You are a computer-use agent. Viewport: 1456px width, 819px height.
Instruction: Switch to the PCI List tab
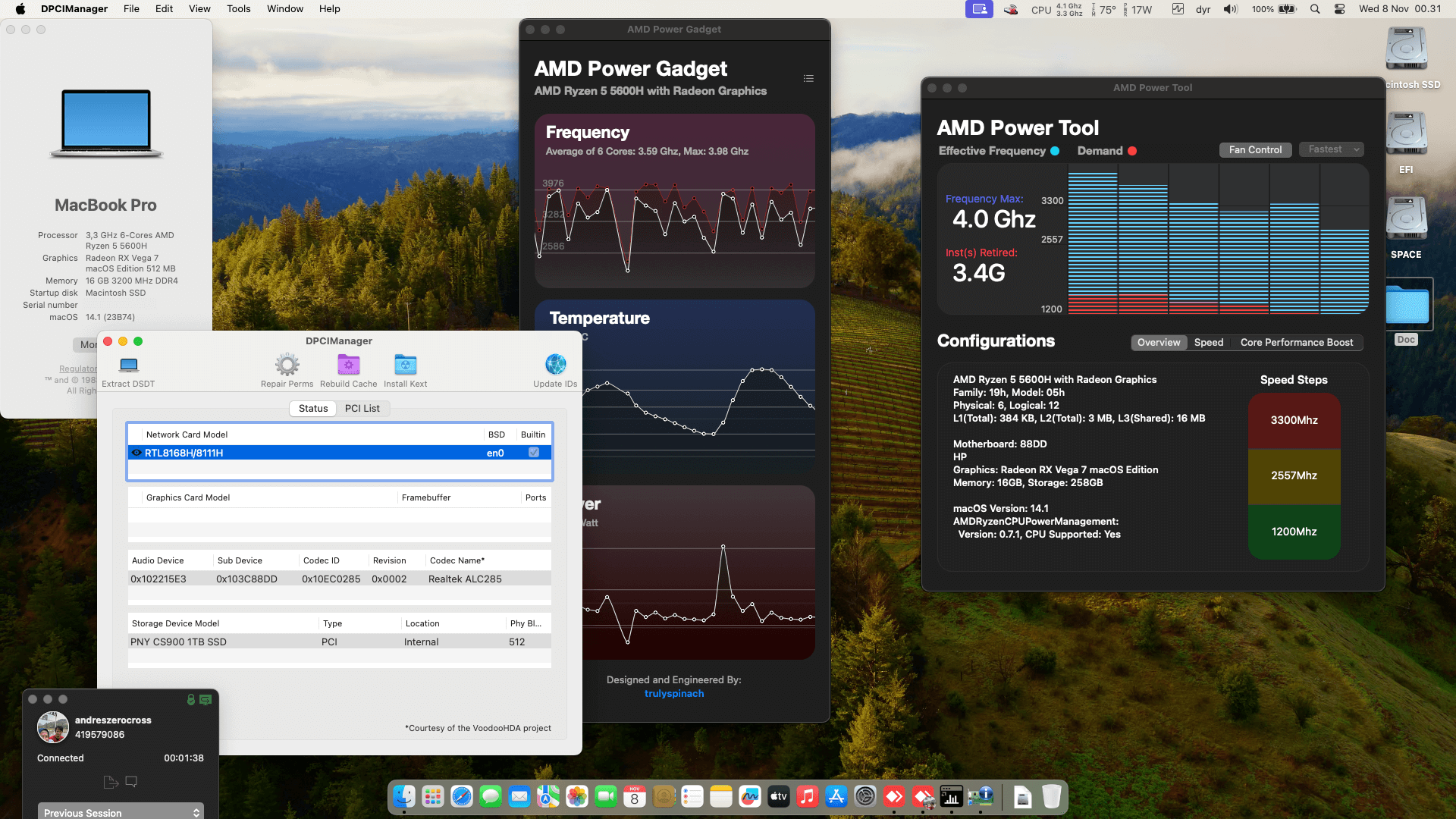[x=362, y=408]
